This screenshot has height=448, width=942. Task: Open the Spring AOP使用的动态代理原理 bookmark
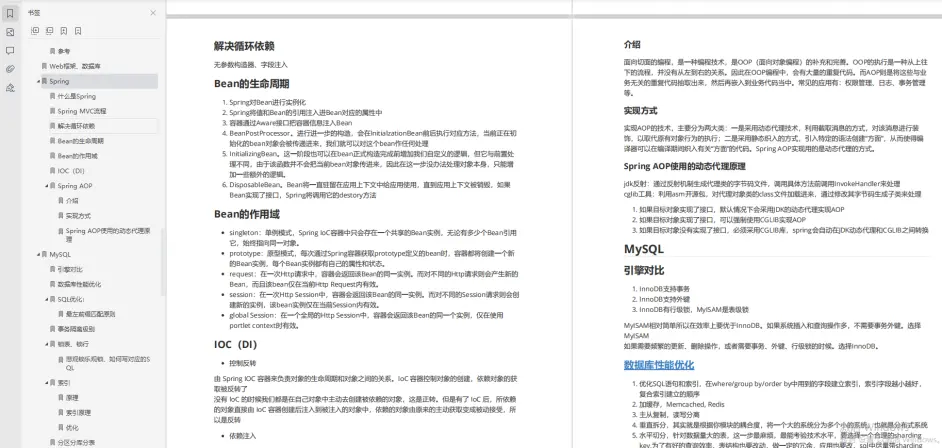[108, 234]
